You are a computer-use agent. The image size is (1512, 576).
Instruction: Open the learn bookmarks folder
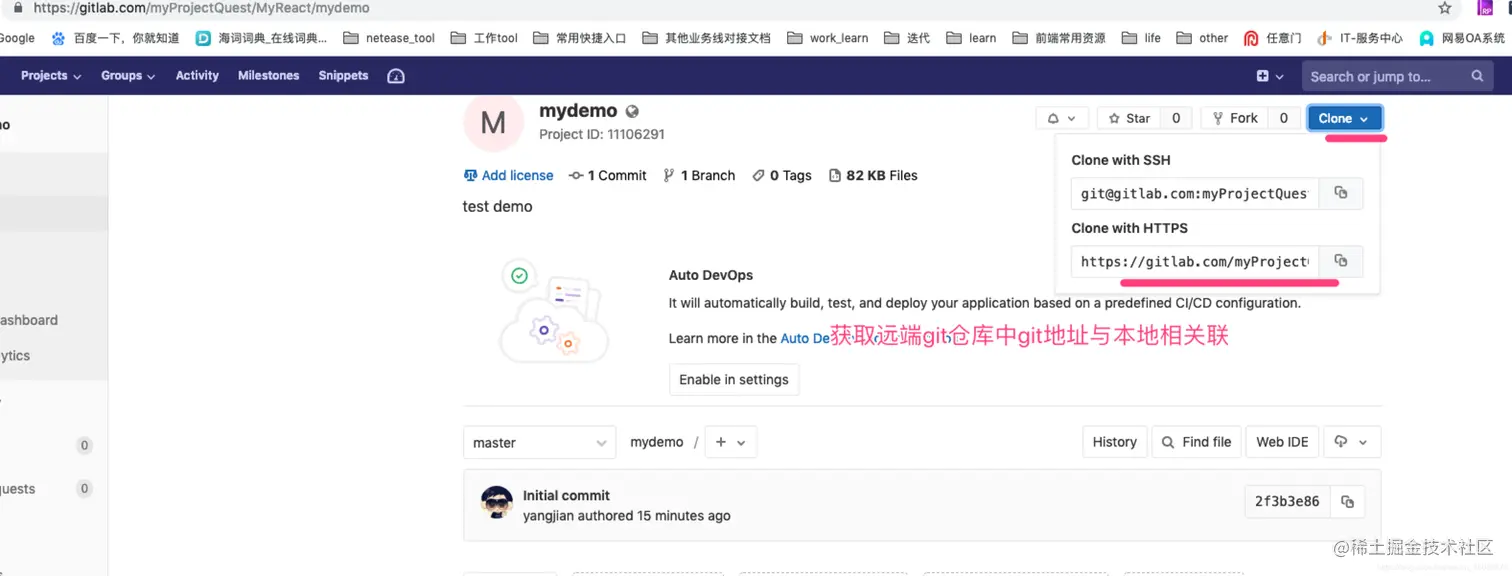click(x=971, y=38)
